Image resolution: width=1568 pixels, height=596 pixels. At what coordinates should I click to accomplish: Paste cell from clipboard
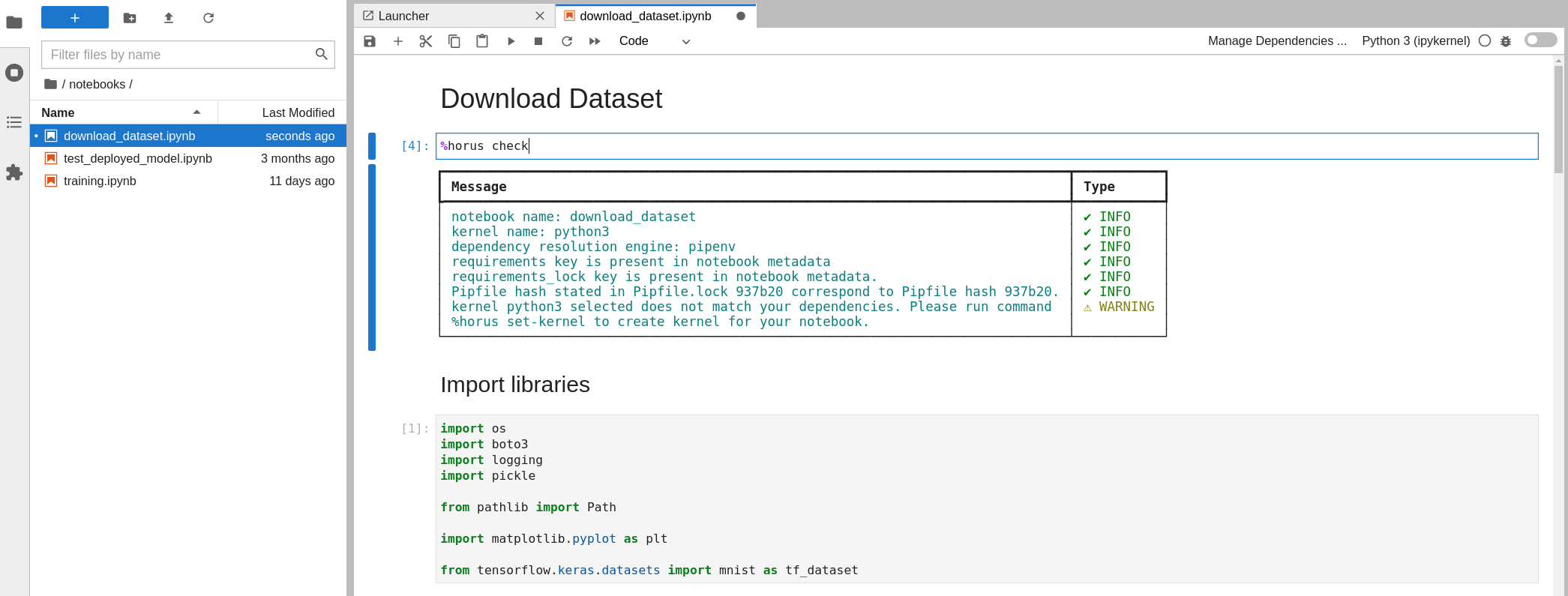click(x=482, y=41)
